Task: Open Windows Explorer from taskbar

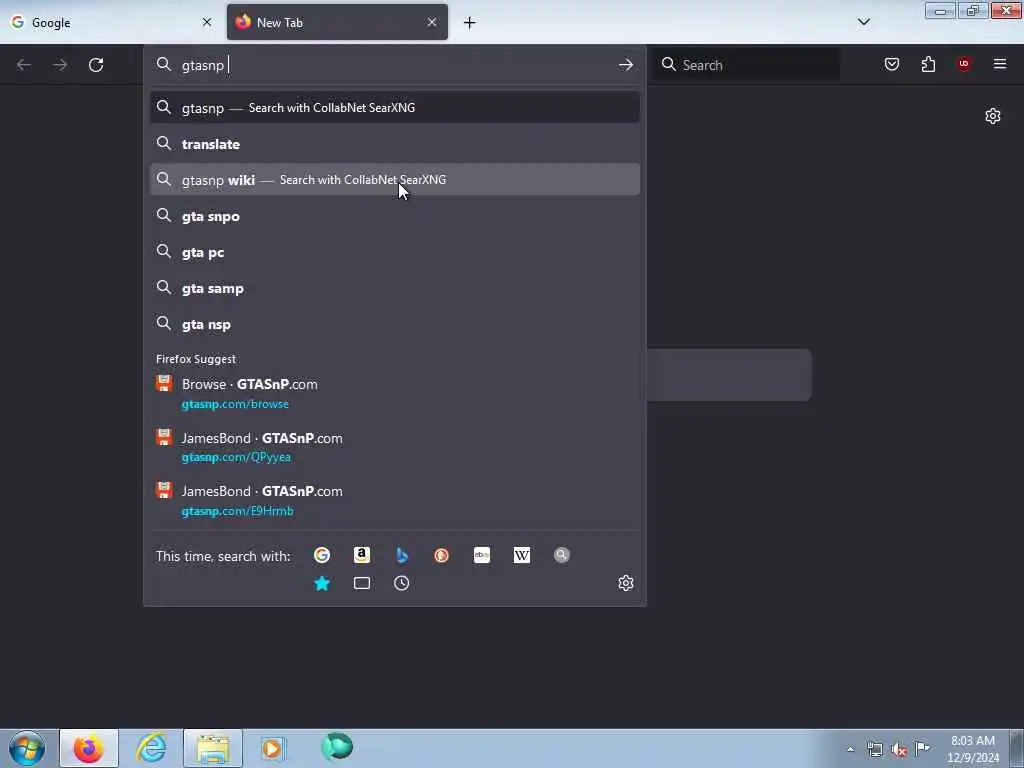Action: pos(213,748)
